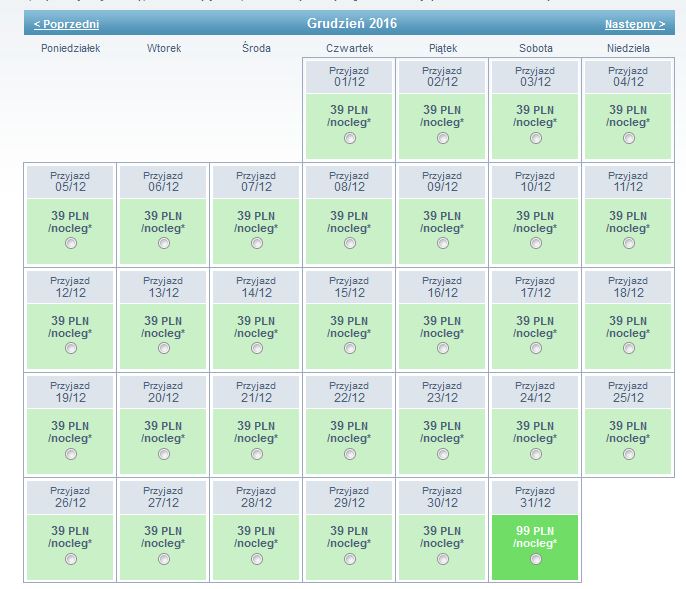Pick the 19/12 arrival radio button

tap(71, 454)
